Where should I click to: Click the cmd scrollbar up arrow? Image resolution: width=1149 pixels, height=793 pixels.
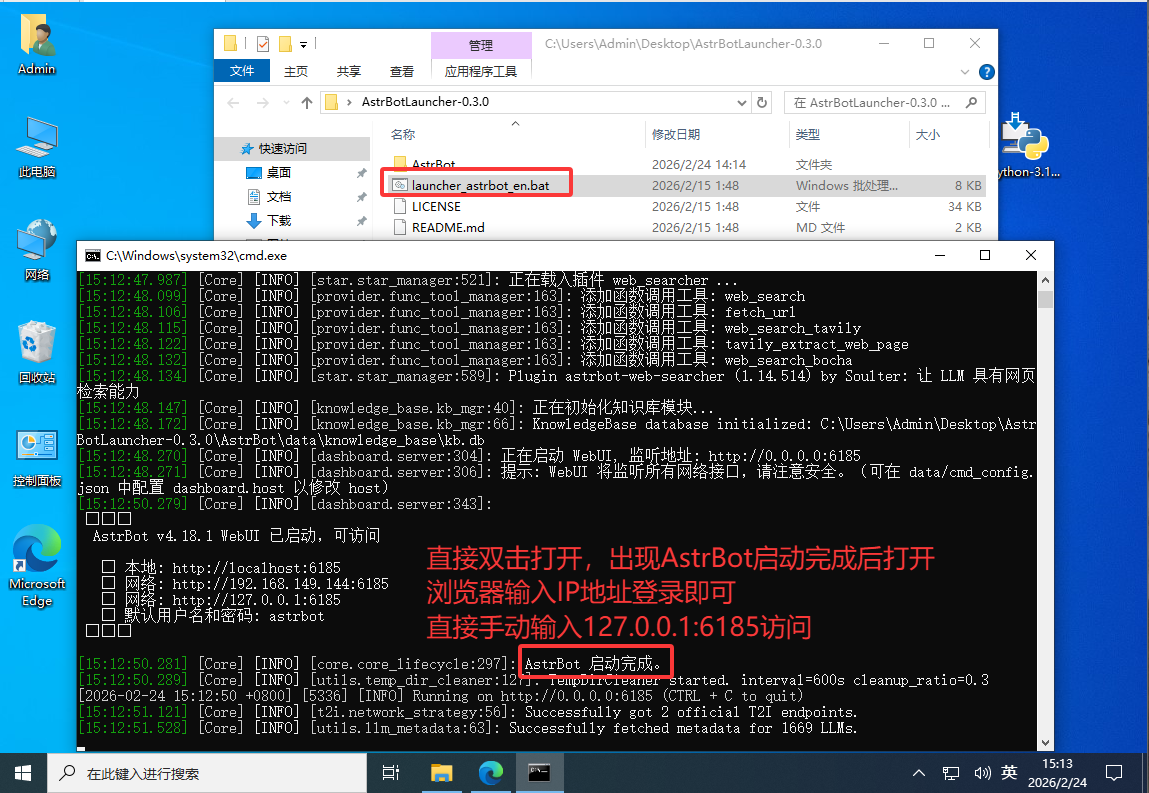pyautogui.click(x=1045, y=280)
